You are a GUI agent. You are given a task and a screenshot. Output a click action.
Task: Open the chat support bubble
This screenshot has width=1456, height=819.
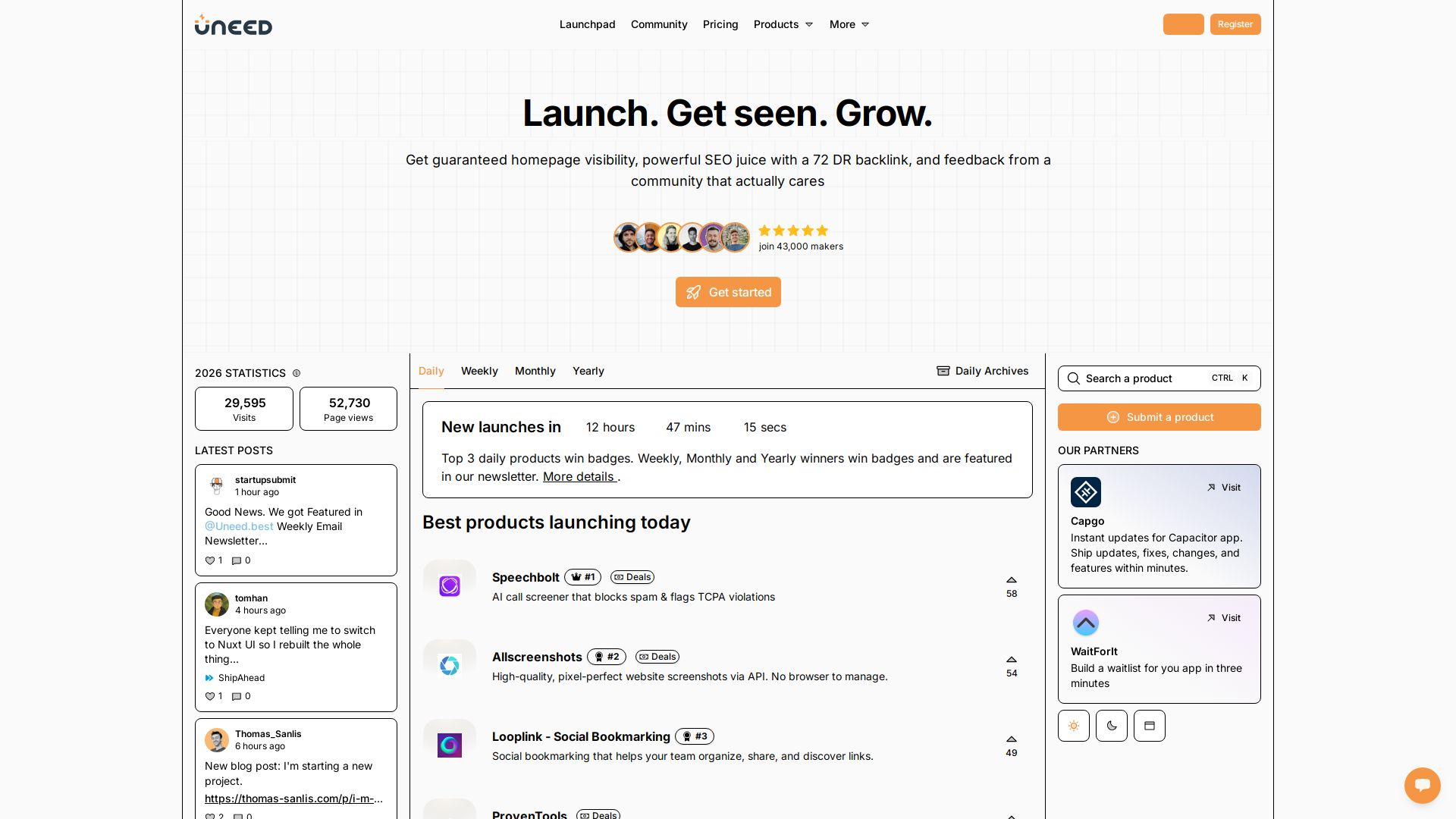click(x=1421, y=785)
